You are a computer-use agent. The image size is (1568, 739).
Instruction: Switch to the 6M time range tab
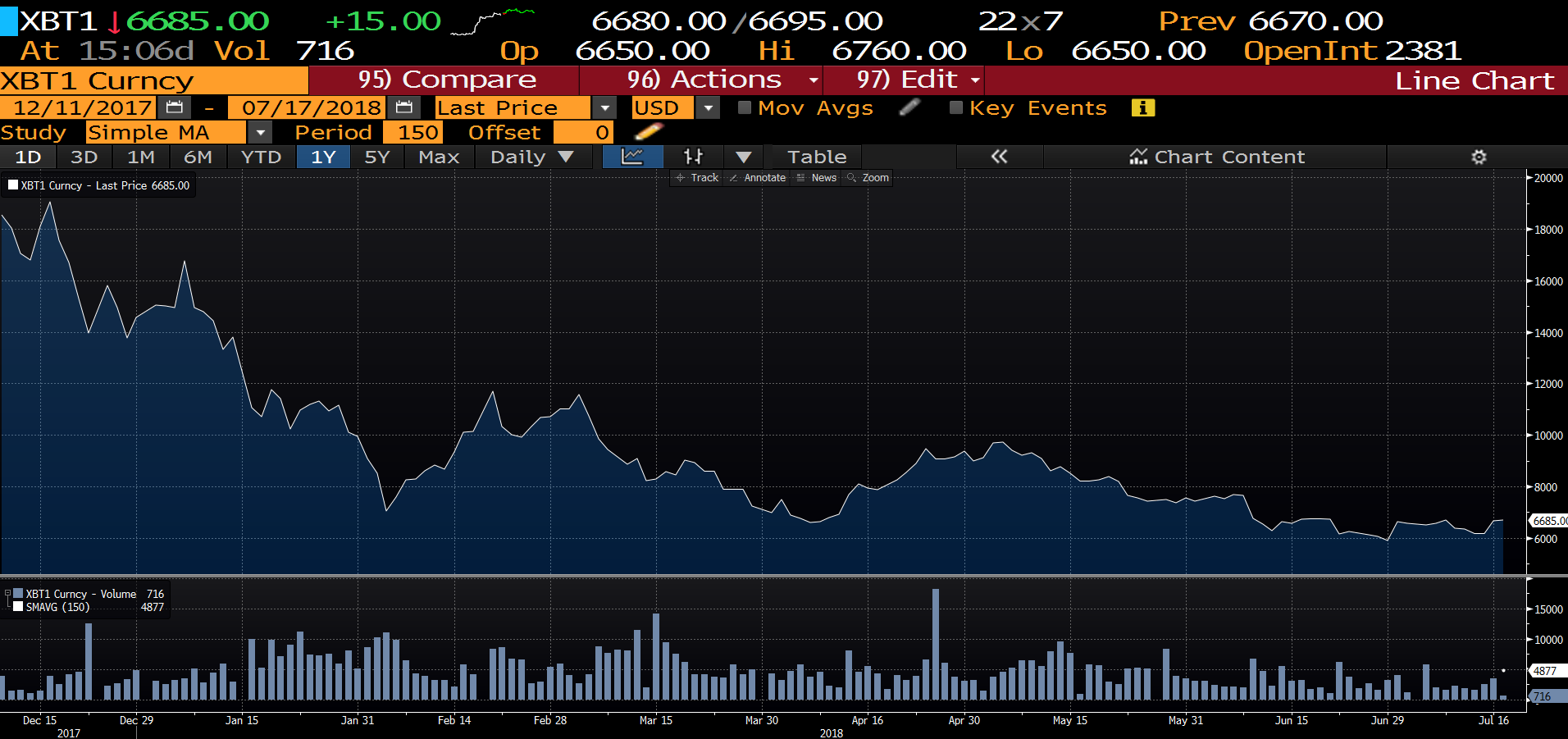(198, 157)
